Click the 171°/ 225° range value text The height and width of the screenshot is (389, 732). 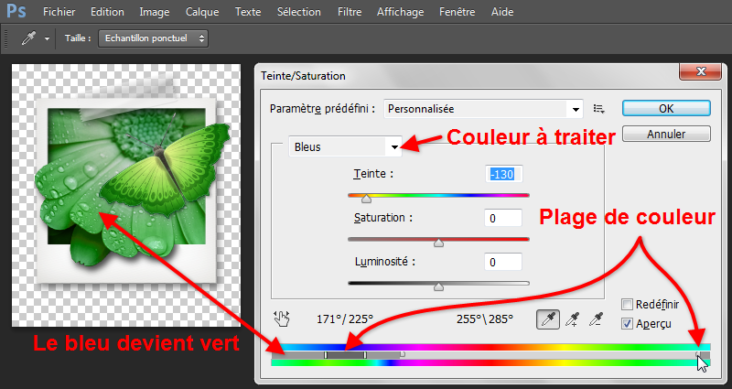click(345, 319)
